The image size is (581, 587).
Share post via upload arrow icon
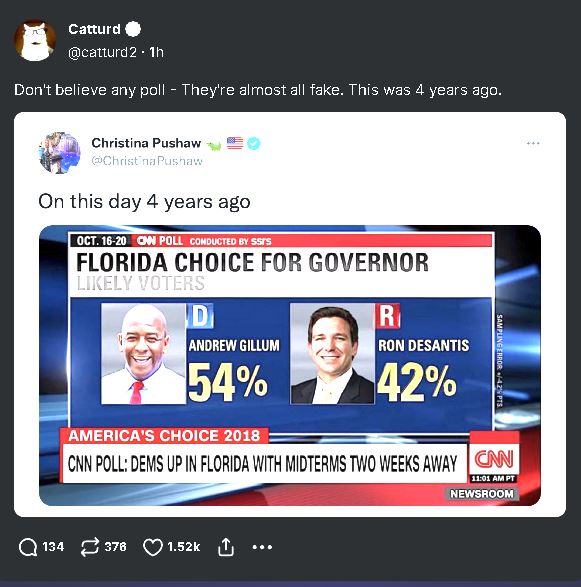(x=226, y=547)
